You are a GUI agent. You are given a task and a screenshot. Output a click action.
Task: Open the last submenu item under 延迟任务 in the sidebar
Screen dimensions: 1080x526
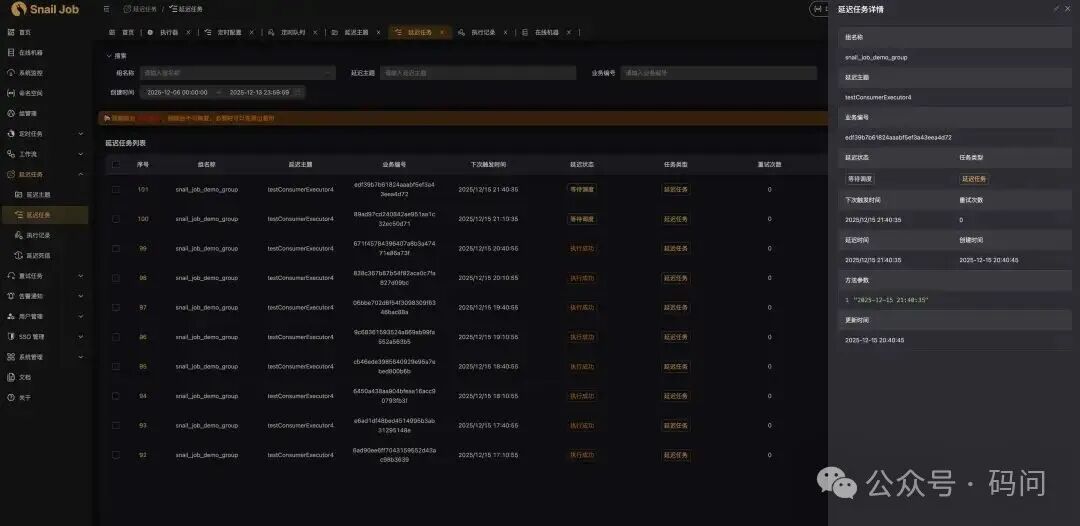point(38,255)
